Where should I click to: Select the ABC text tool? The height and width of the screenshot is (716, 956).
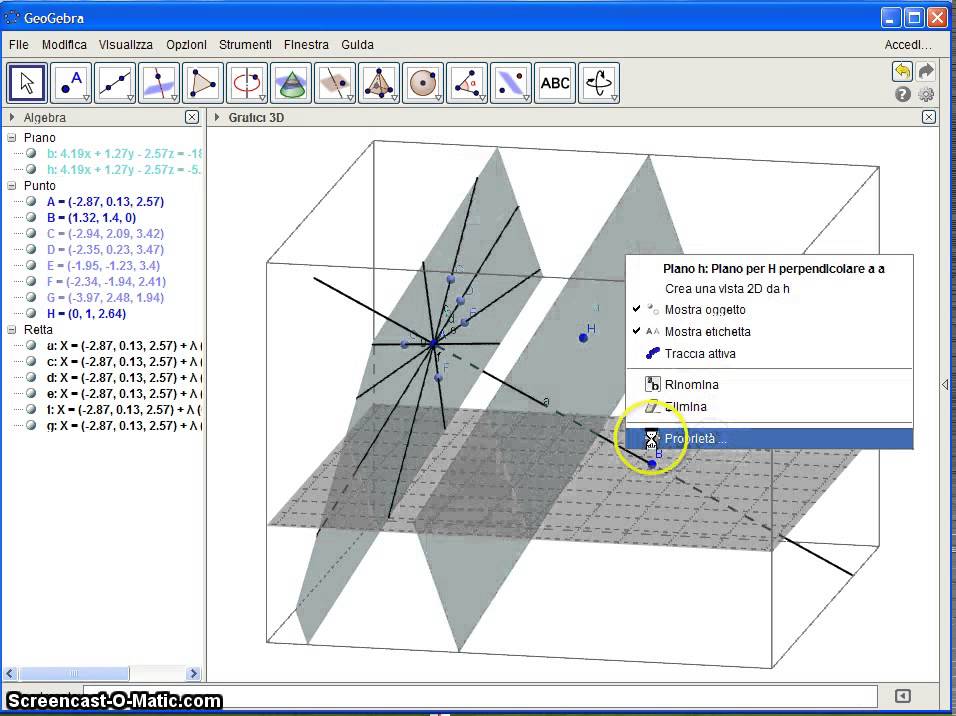tap(555, 83)
